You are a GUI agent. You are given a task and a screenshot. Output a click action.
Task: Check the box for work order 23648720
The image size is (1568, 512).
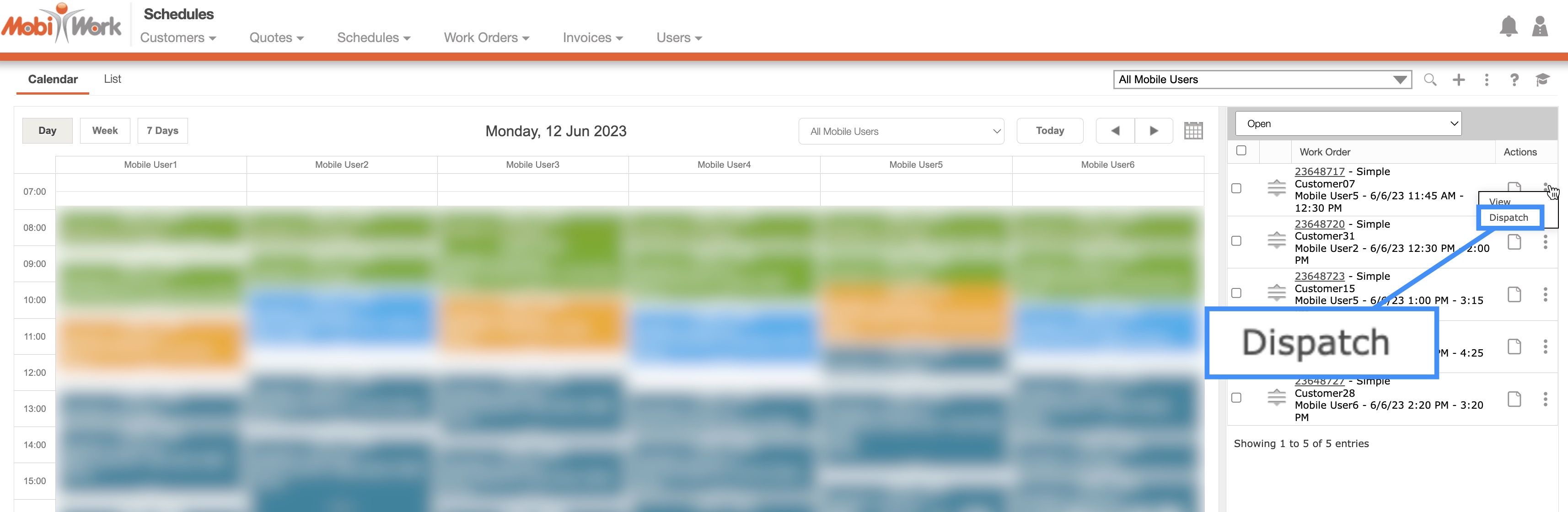pyautogui.click(x=1235, y=241)
